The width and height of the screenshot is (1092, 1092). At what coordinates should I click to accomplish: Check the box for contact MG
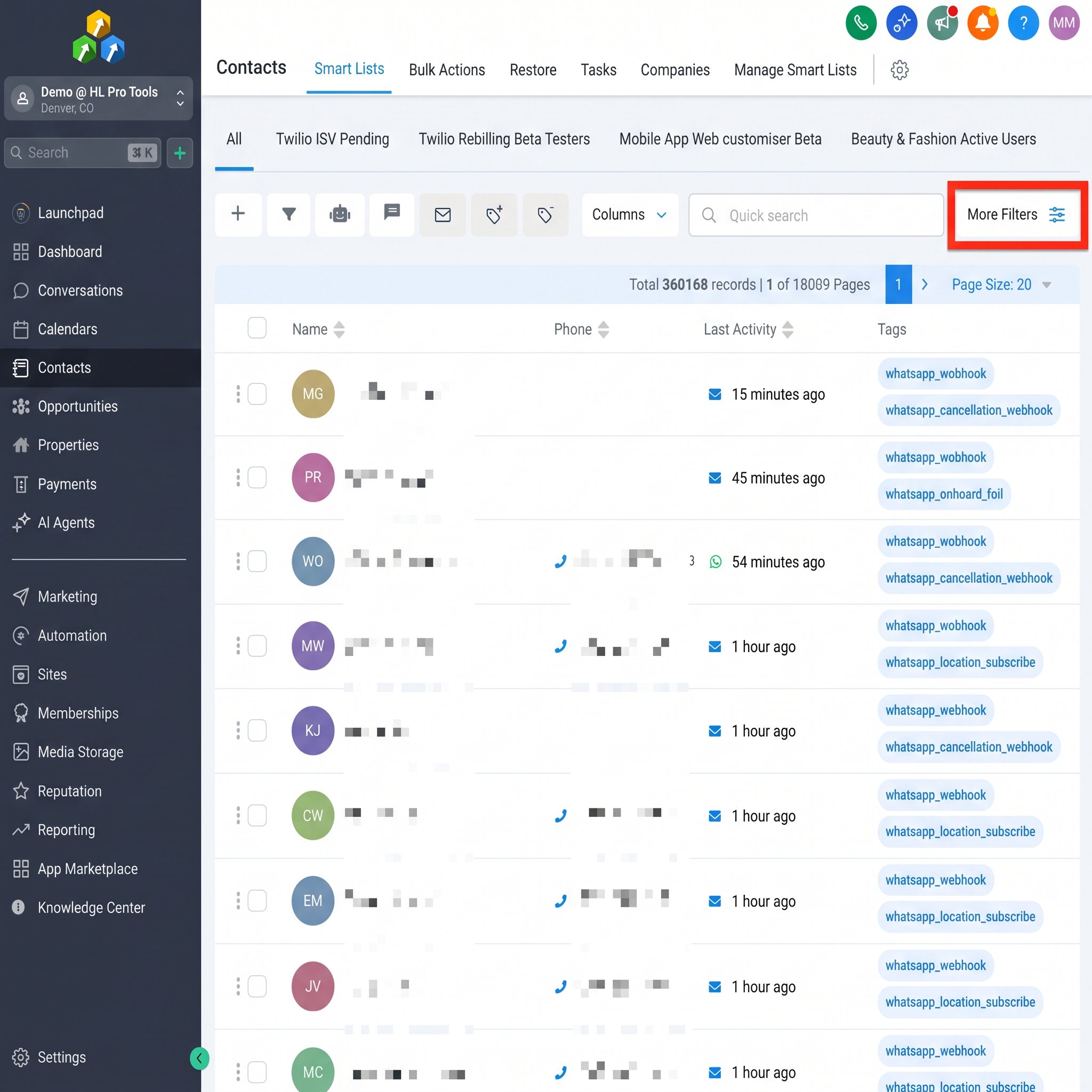coord(257,394)
